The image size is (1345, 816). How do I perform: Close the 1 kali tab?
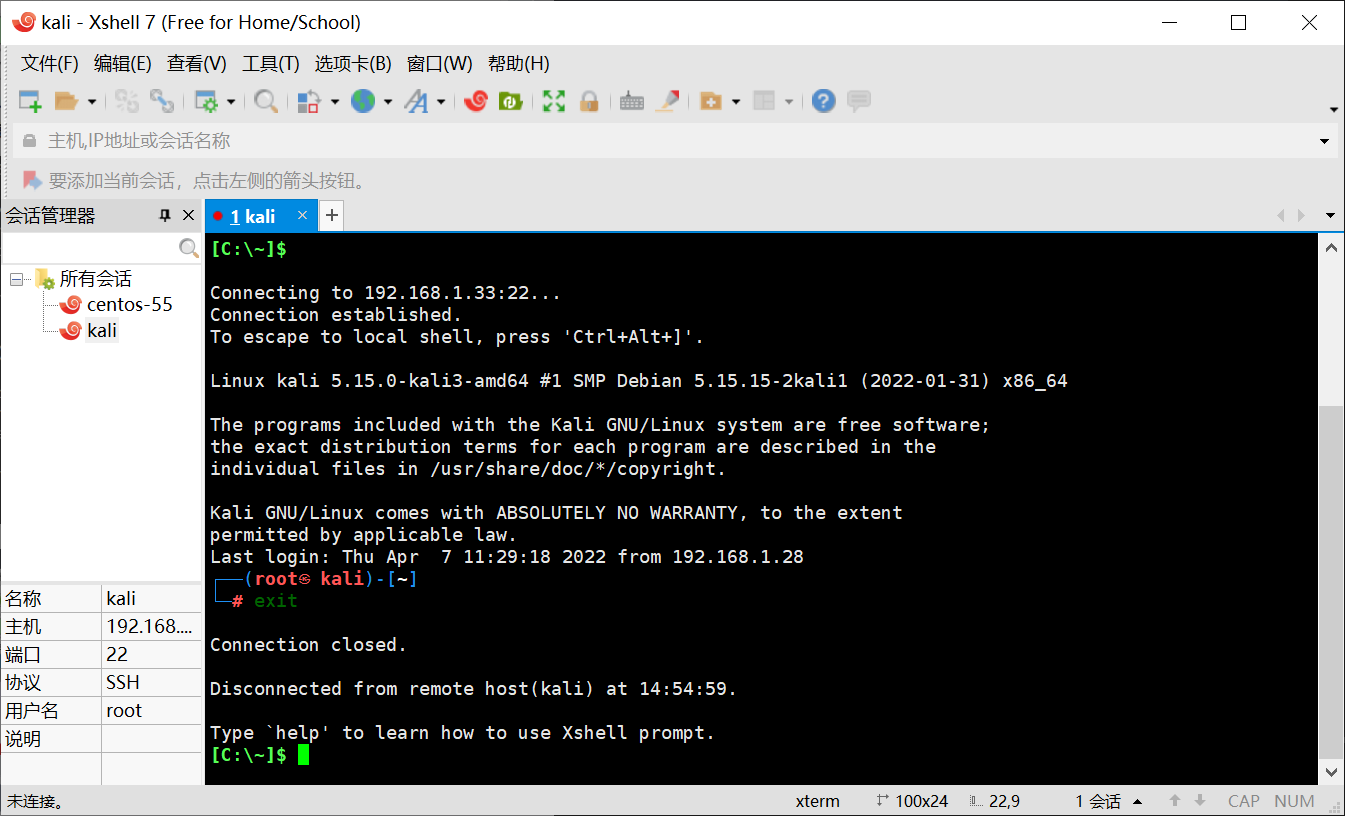tap(301, 216)
